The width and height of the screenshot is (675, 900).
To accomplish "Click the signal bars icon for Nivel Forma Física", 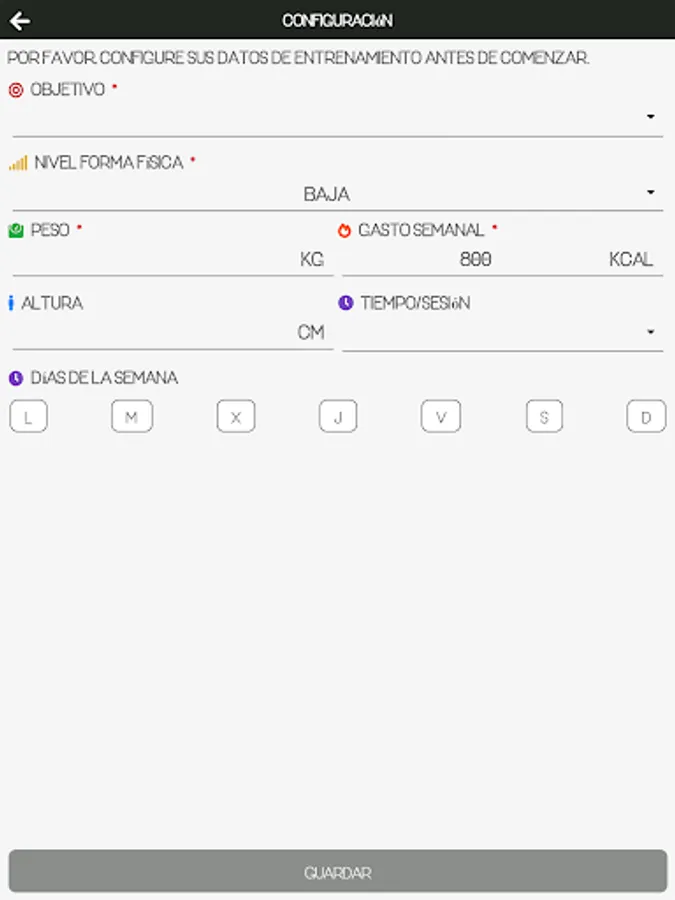I will coord(18,163).
